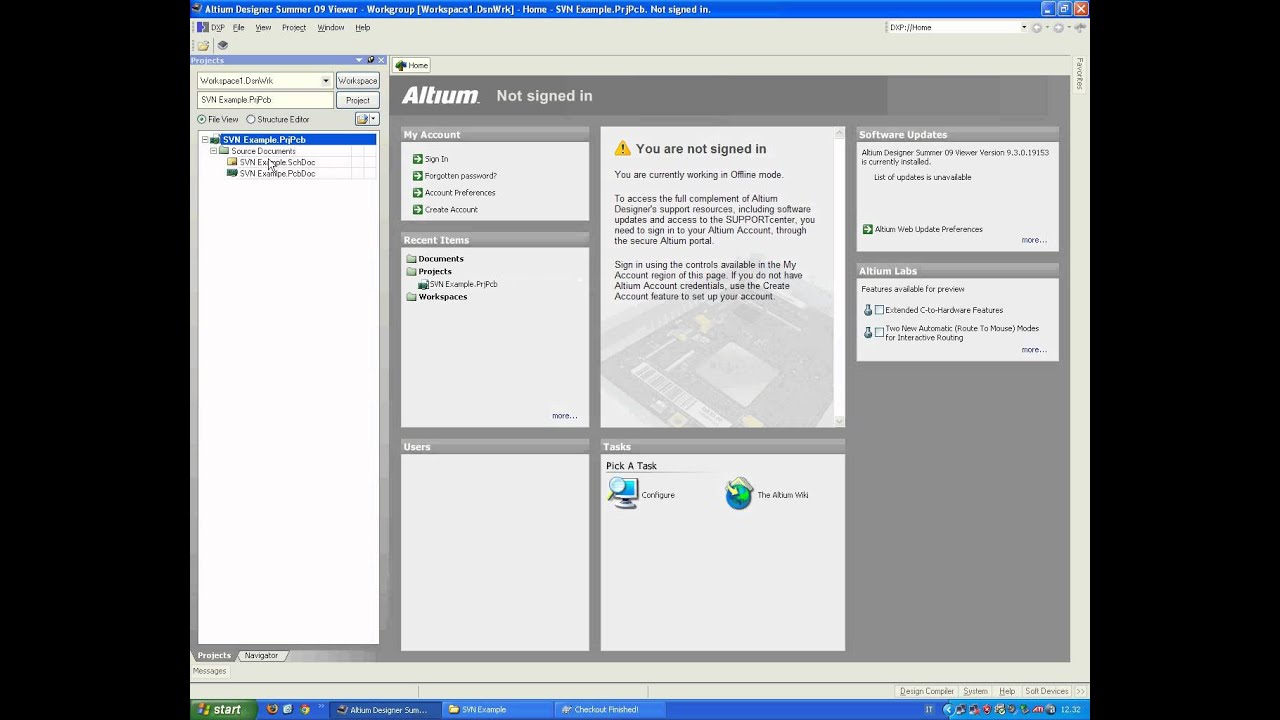Click the Project button
The height and width of the screenshot is (720, 1280).
(x=357, y=100)
